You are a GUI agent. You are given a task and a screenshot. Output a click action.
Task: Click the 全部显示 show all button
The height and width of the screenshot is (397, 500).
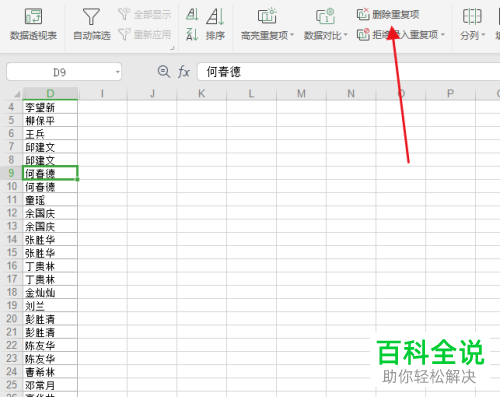(x=145, y=14)
